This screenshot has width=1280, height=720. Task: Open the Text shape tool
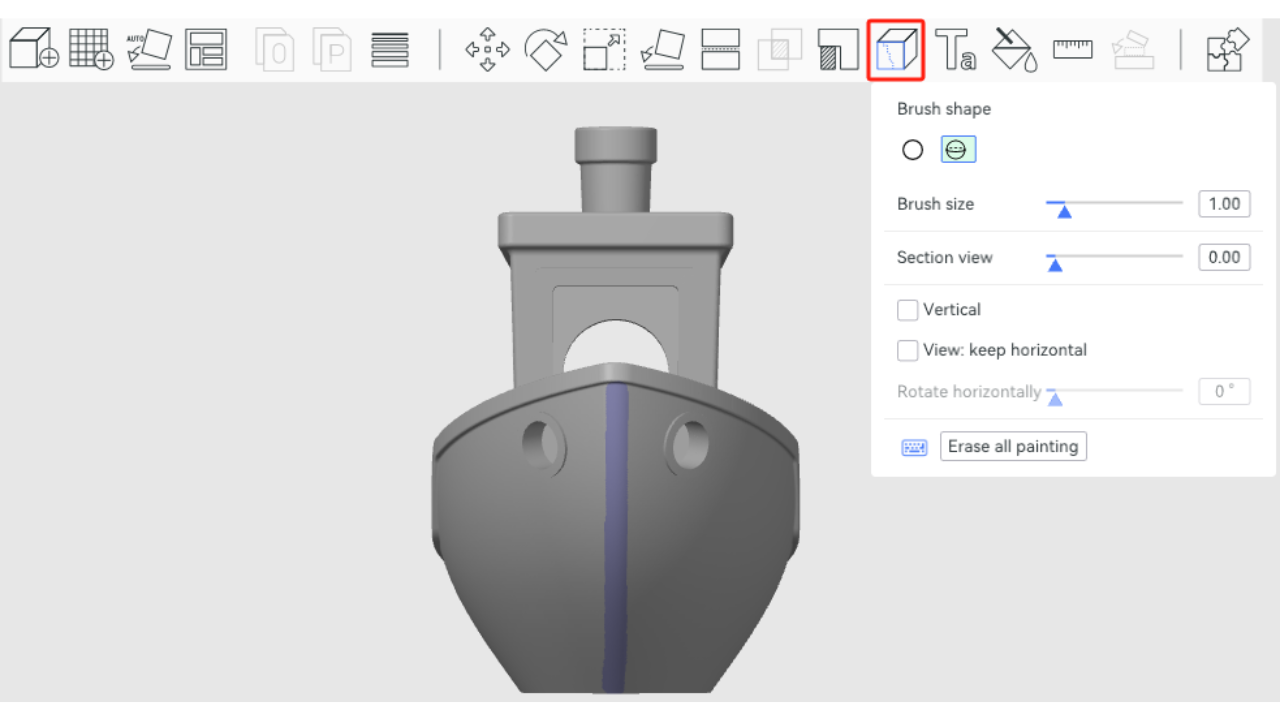[955, 49]
